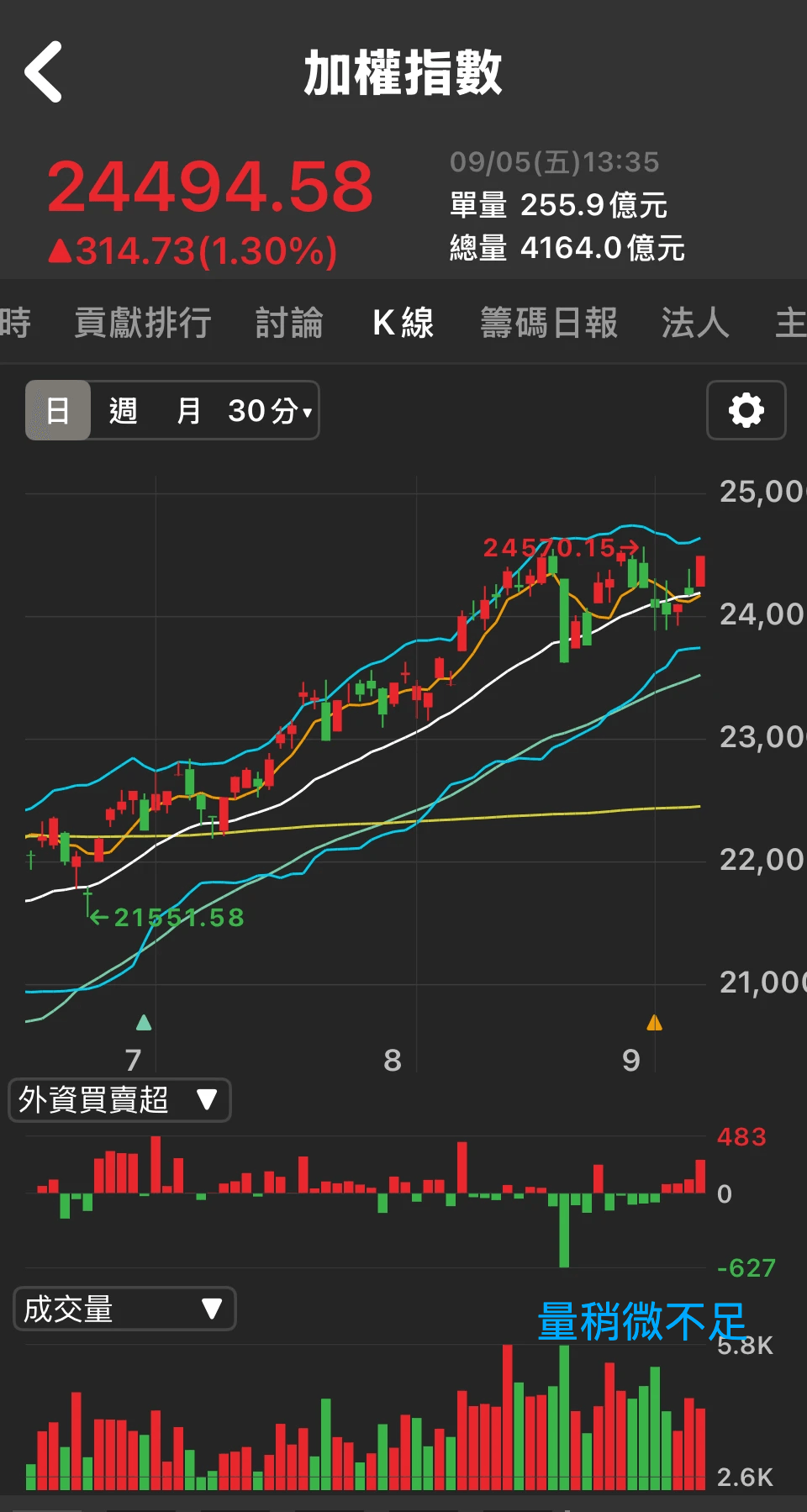Select the 日 daily interval
807x1512 pixels.
pos(58,410)
